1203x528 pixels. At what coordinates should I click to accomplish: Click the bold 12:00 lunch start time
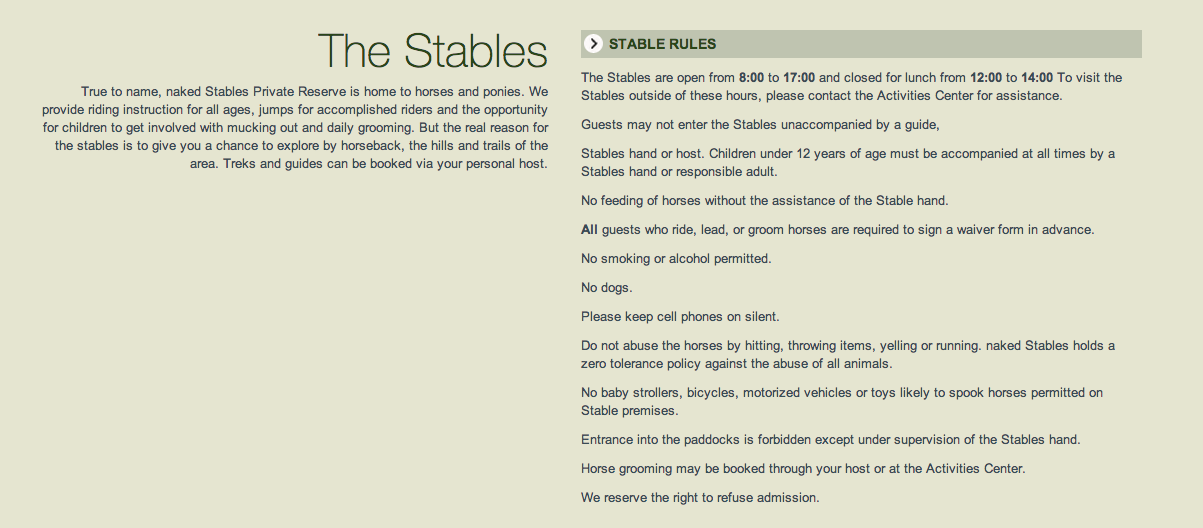pyautogui.click(x=986, y=77)
